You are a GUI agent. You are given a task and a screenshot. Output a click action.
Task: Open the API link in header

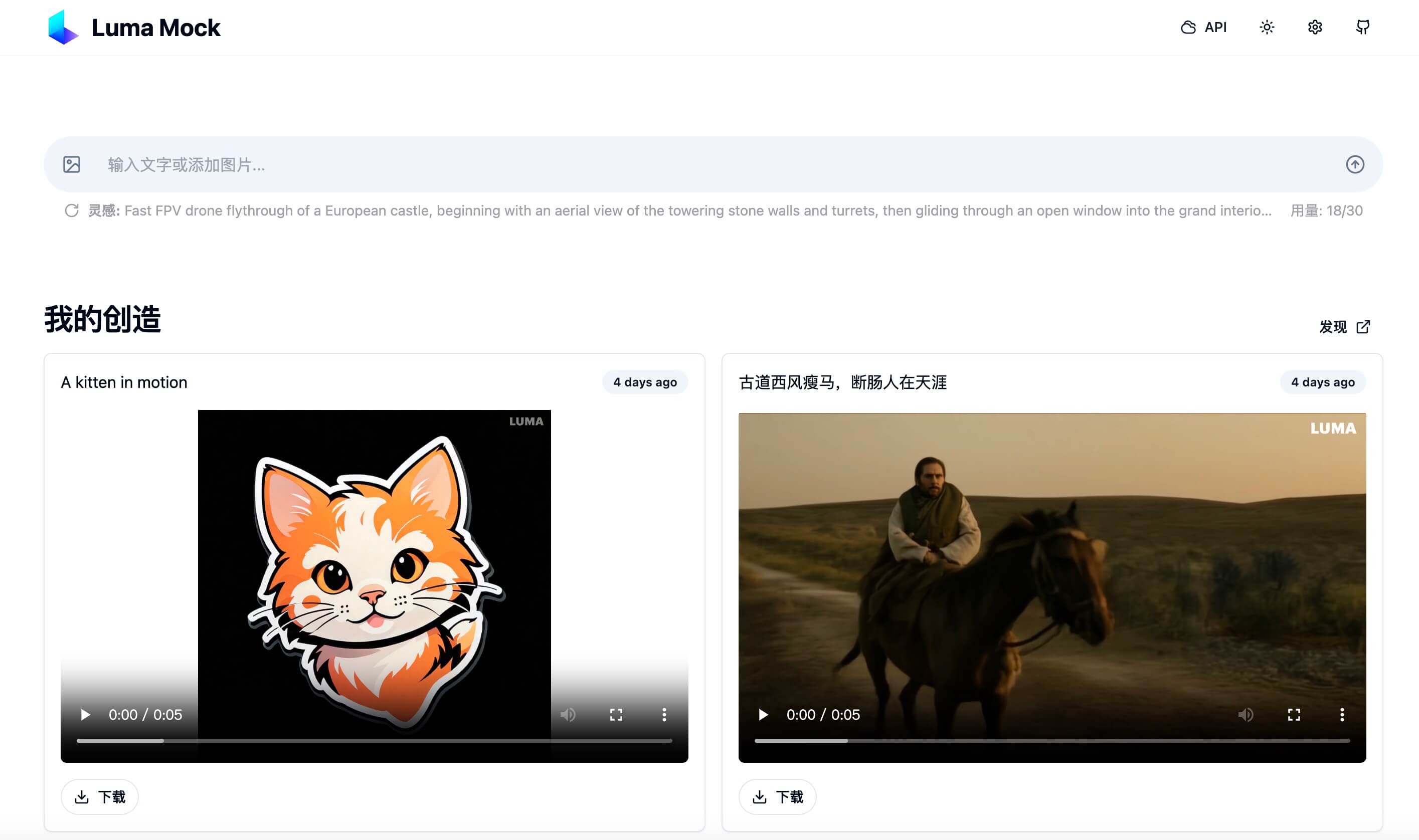tap(1204, 27)
